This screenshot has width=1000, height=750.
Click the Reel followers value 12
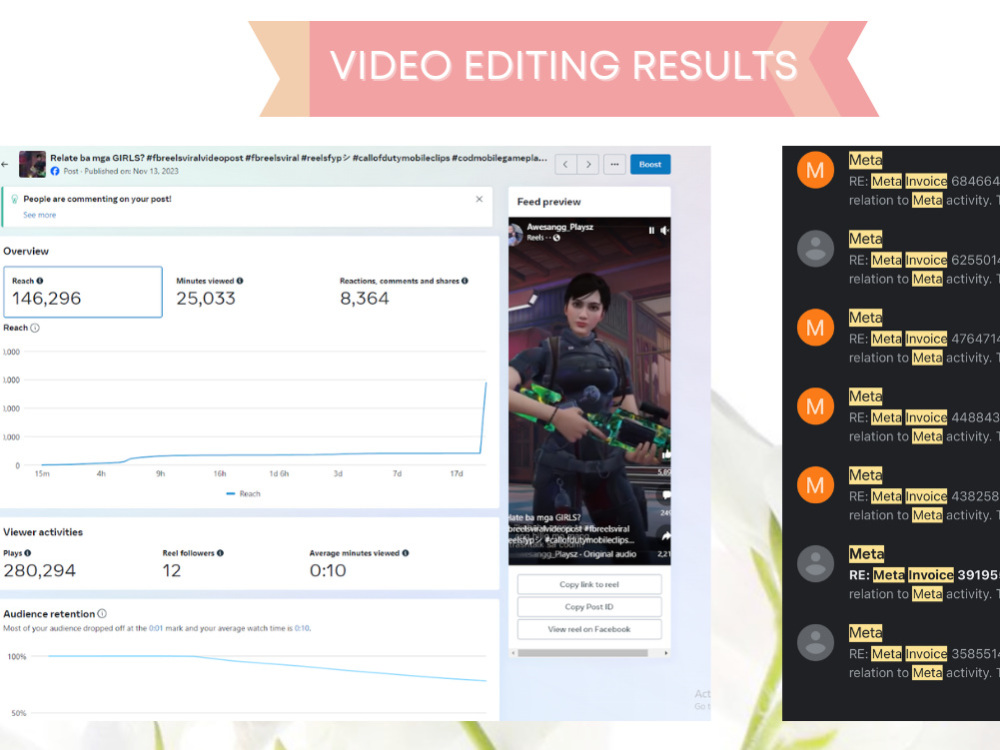(x=172, y=570)
